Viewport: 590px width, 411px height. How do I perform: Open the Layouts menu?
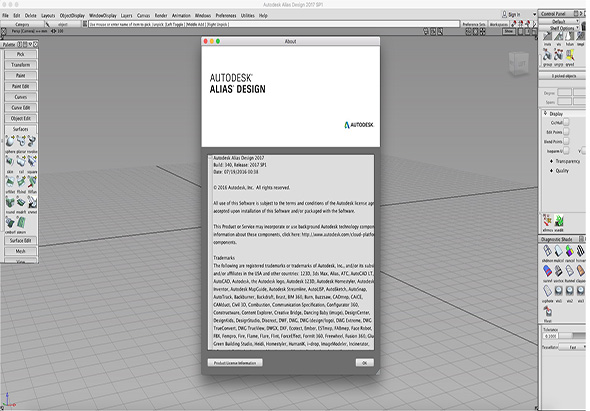[x=48, y=15]
